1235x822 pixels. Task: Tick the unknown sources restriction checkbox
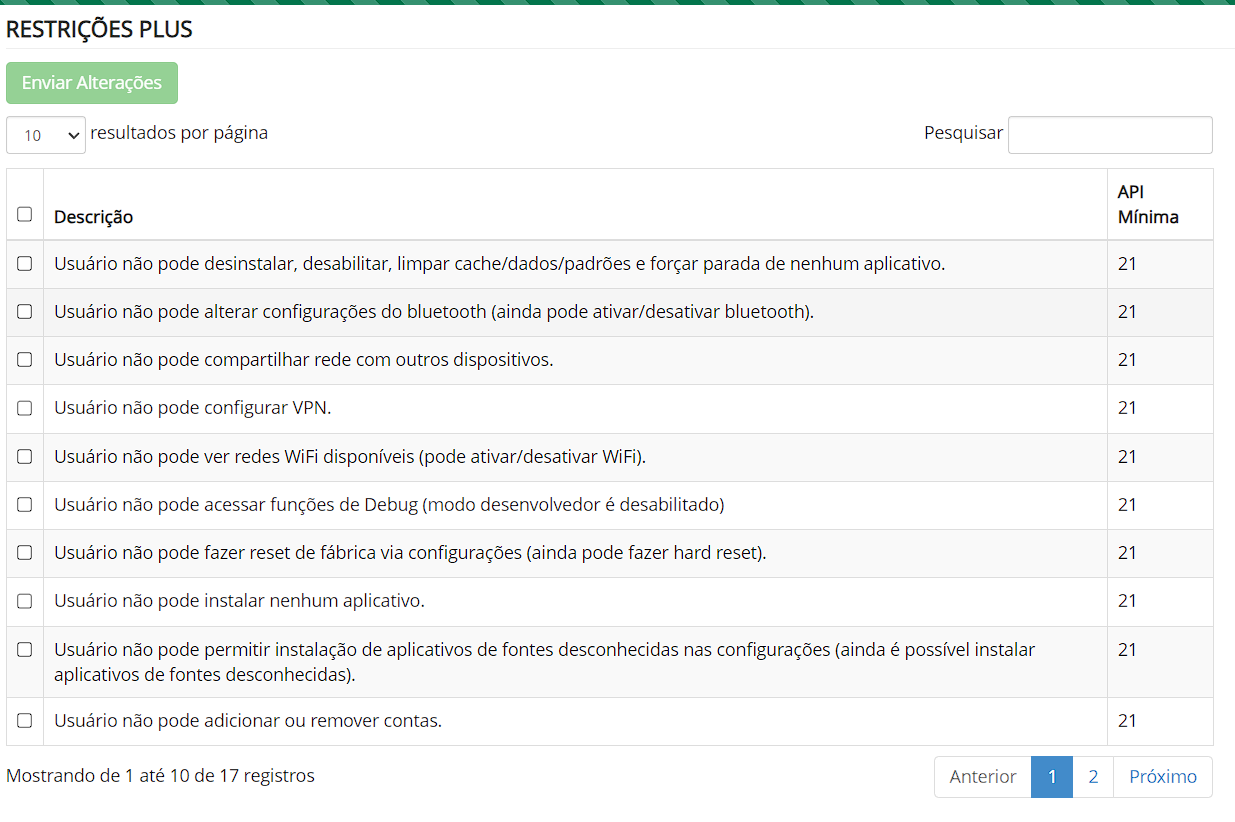25,650
